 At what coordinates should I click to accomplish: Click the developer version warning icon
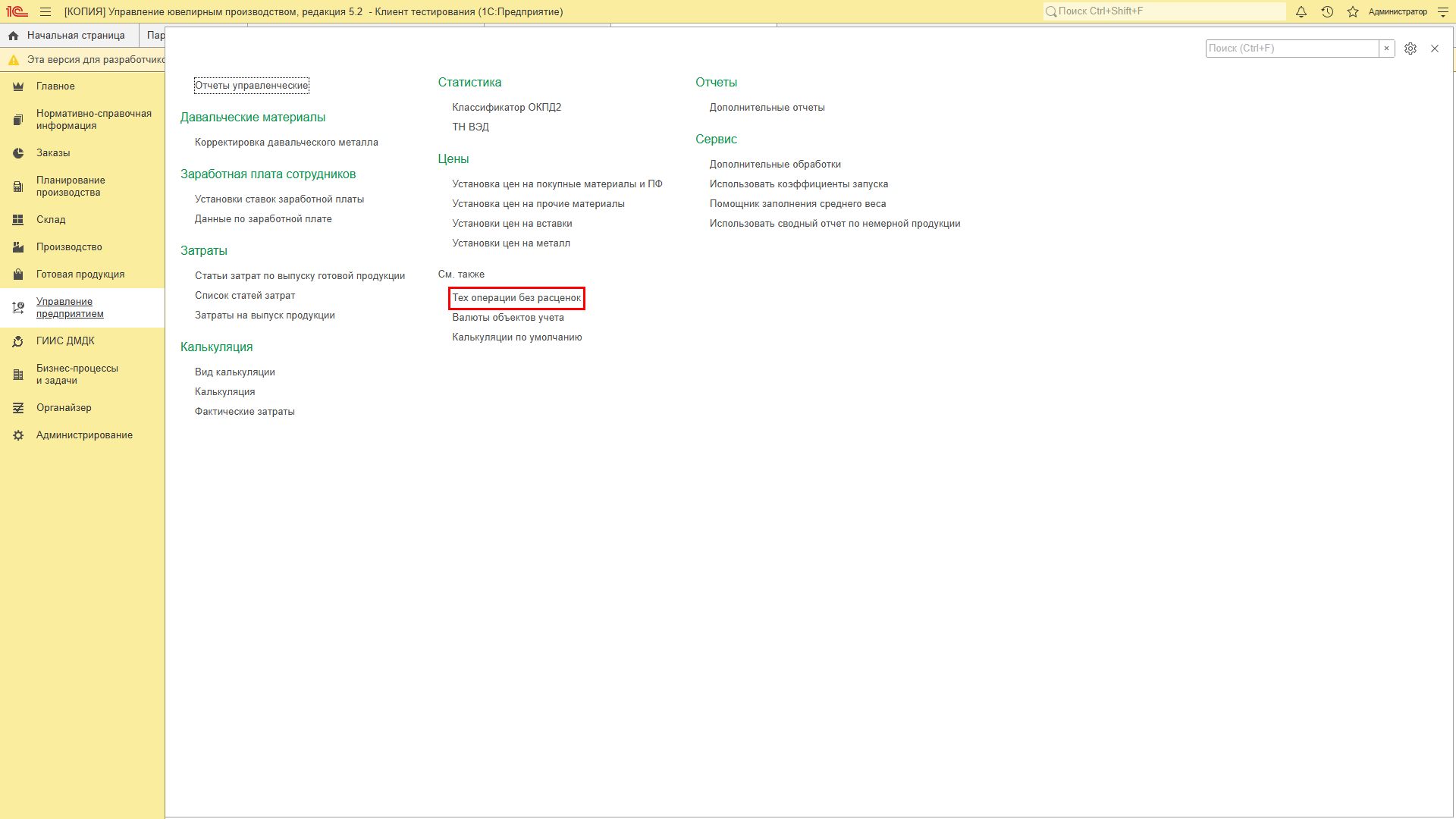coord(14,60)
